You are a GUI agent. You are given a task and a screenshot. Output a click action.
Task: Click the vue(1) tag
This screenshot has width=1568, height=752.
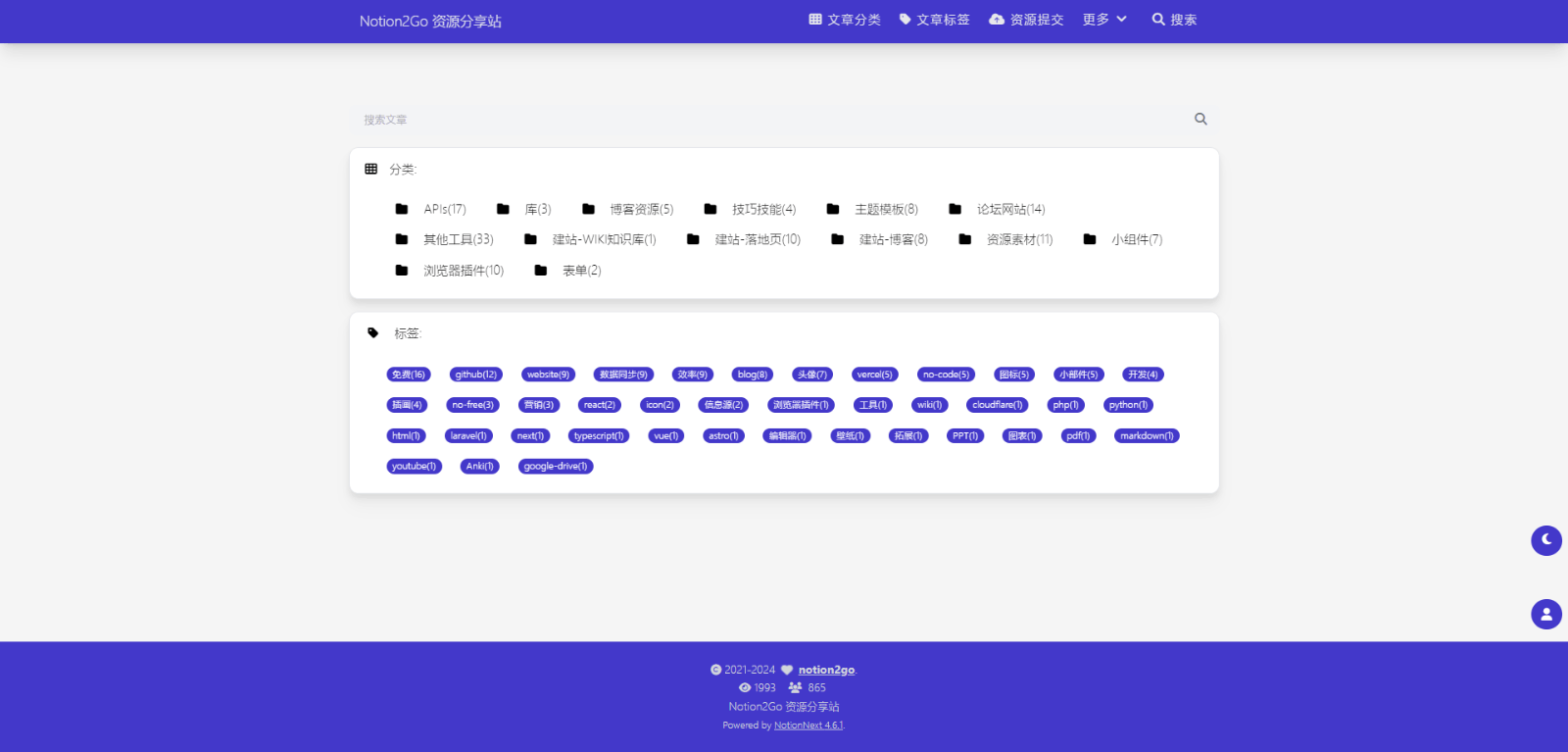[x=666, y=436]
